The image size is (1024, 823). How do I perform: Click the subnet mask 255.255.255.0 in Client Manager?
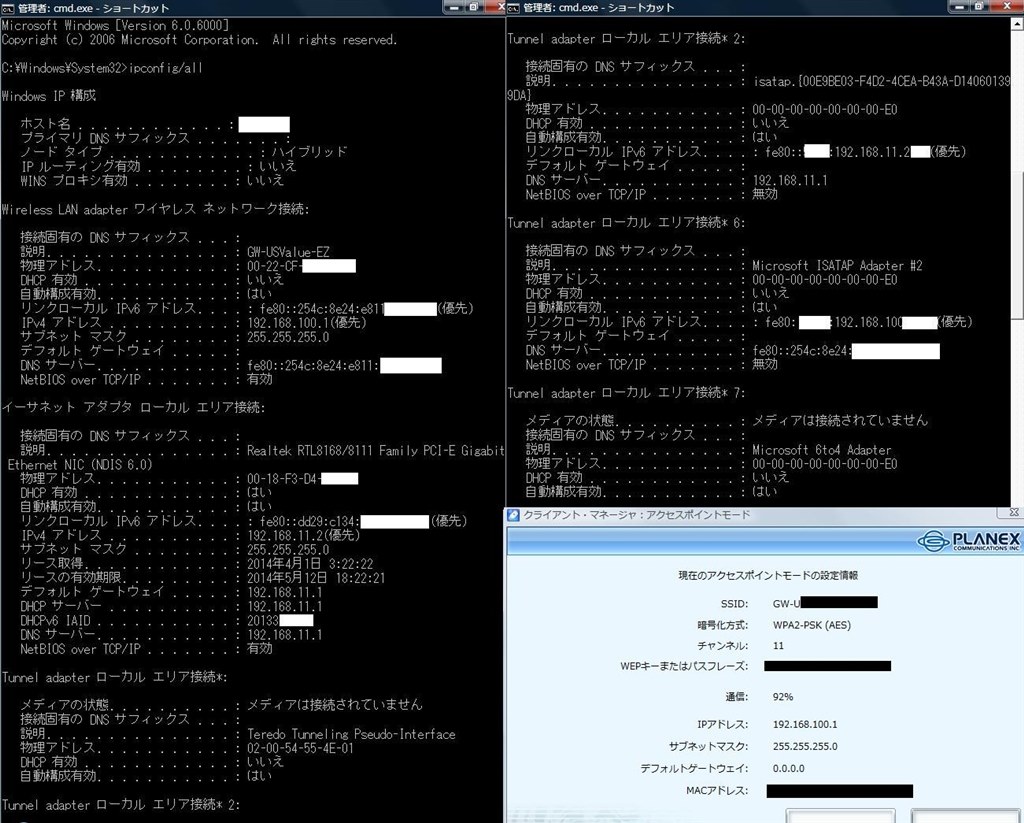pos(805,747)
